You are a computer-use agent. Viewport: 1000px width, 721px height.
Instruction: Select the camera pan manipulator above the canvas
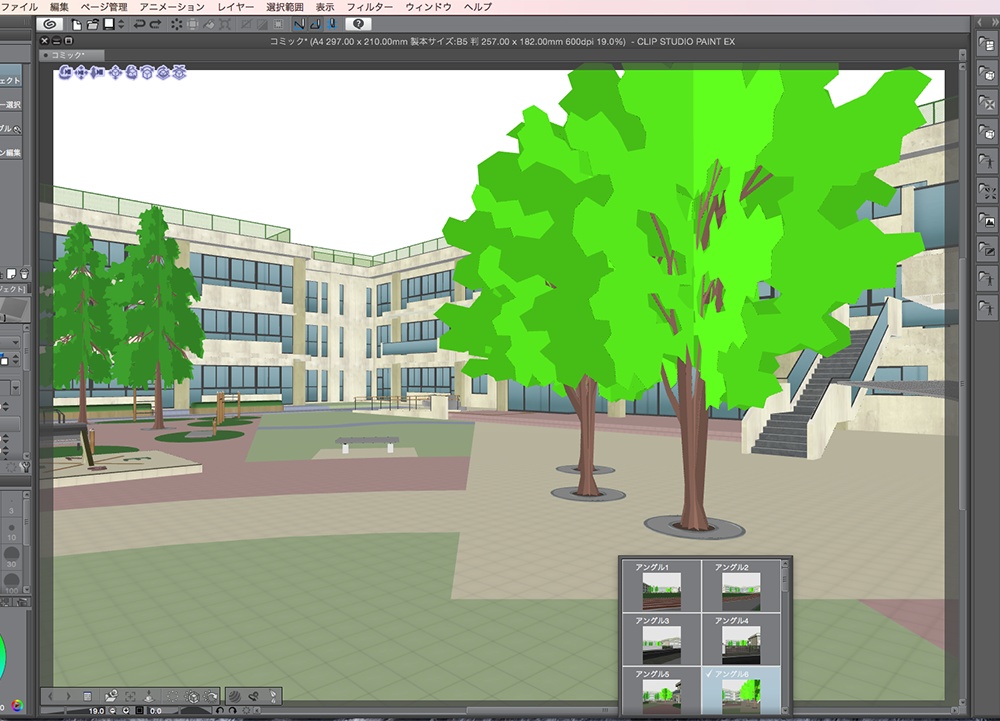tap(80, 74)
